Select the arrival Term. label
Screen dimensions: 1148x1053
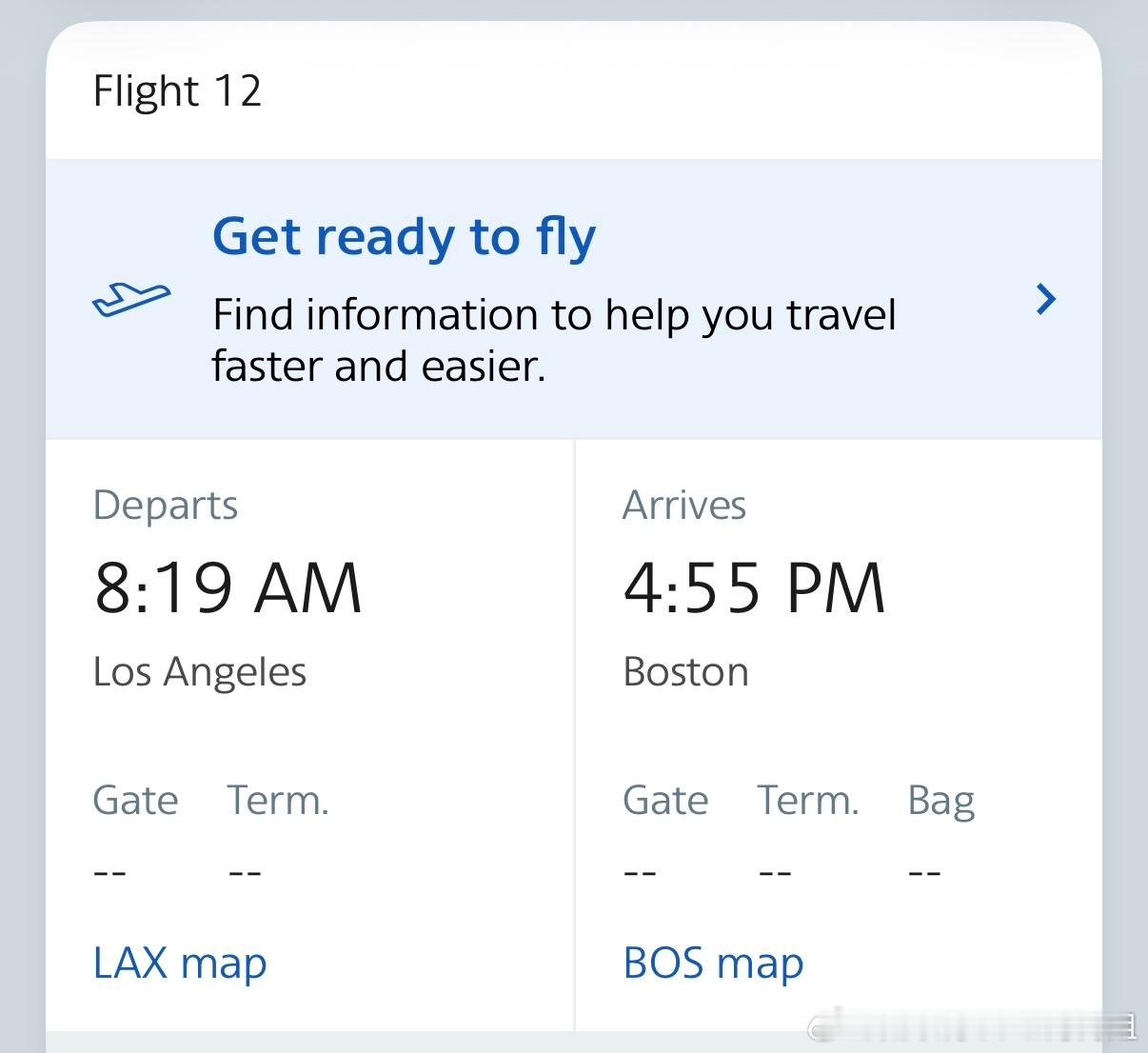(x=808, y=801)
